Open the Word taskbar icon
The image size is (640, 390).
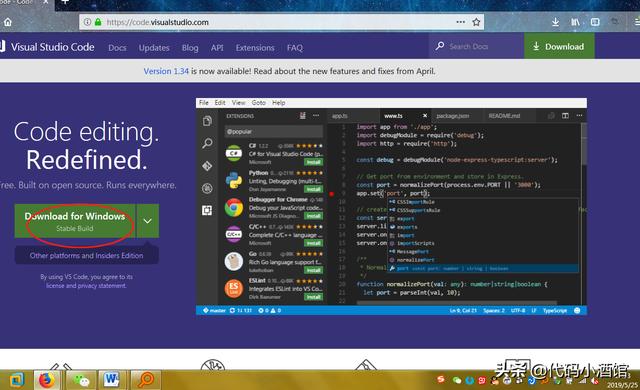111,380
